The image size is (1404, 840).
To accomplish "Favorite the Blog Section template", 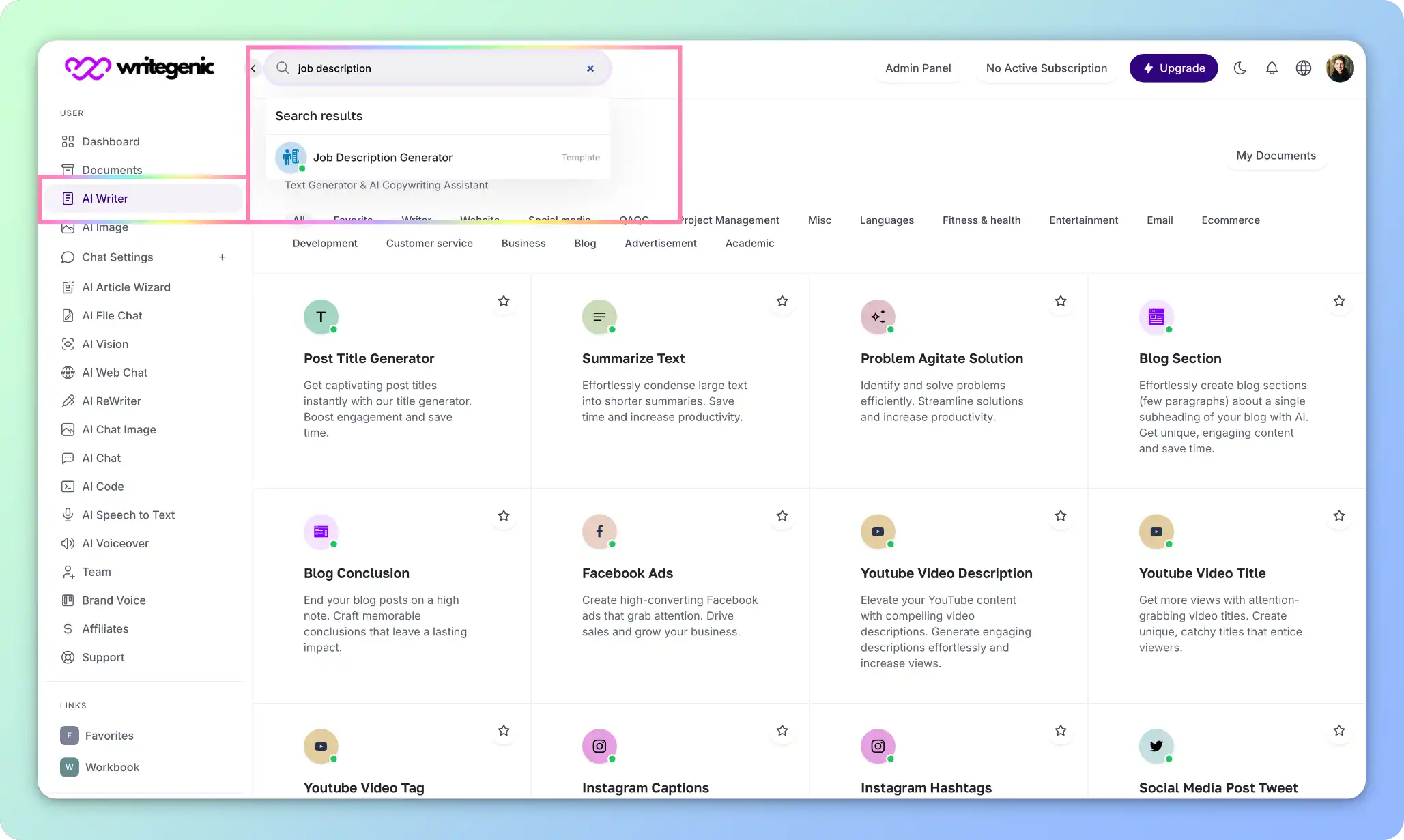I will (1339, 301).
